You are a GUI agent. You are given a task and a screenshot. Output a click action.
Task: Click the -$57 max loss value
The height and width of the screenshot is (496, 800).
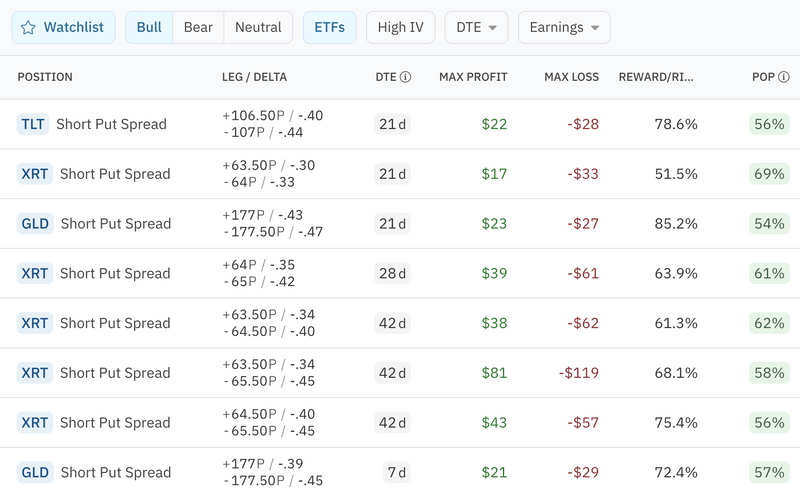(583, 423)
